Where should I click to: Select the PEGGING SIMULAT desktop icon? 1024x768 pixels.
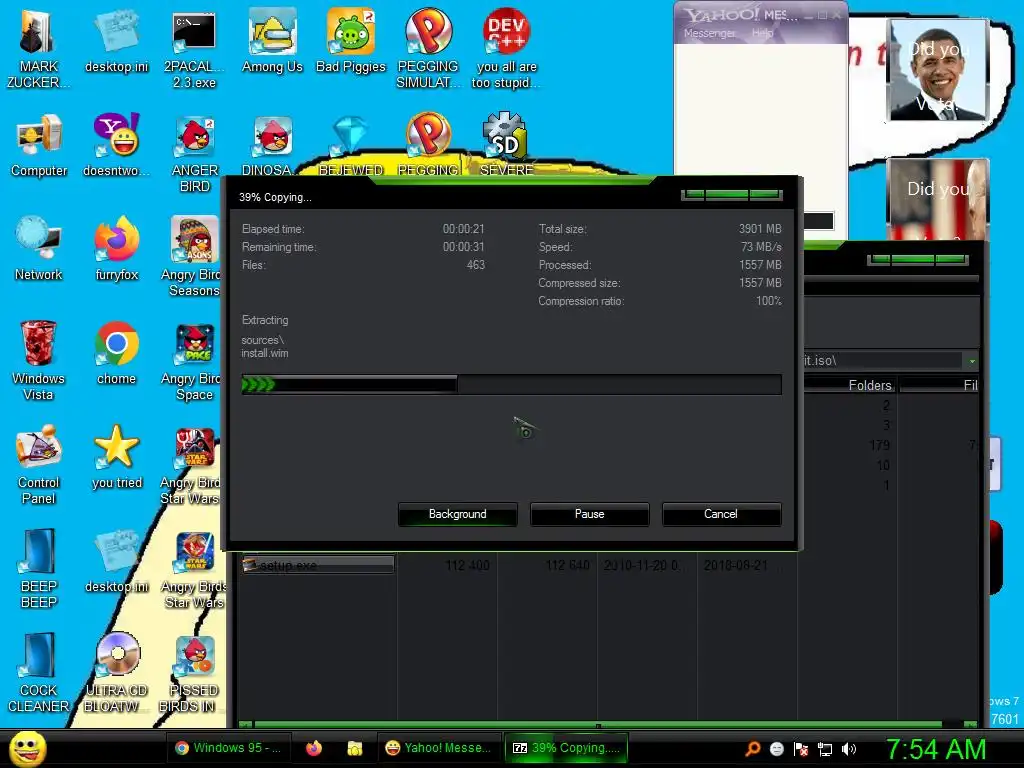point(428,49)
